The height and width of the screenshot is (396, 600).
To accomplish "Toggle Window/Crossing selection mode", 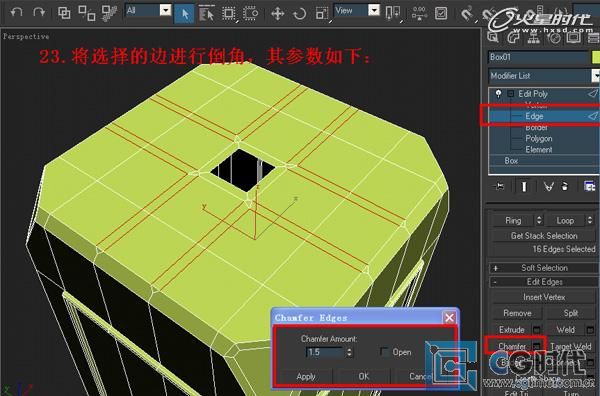I will pos(251,14).
